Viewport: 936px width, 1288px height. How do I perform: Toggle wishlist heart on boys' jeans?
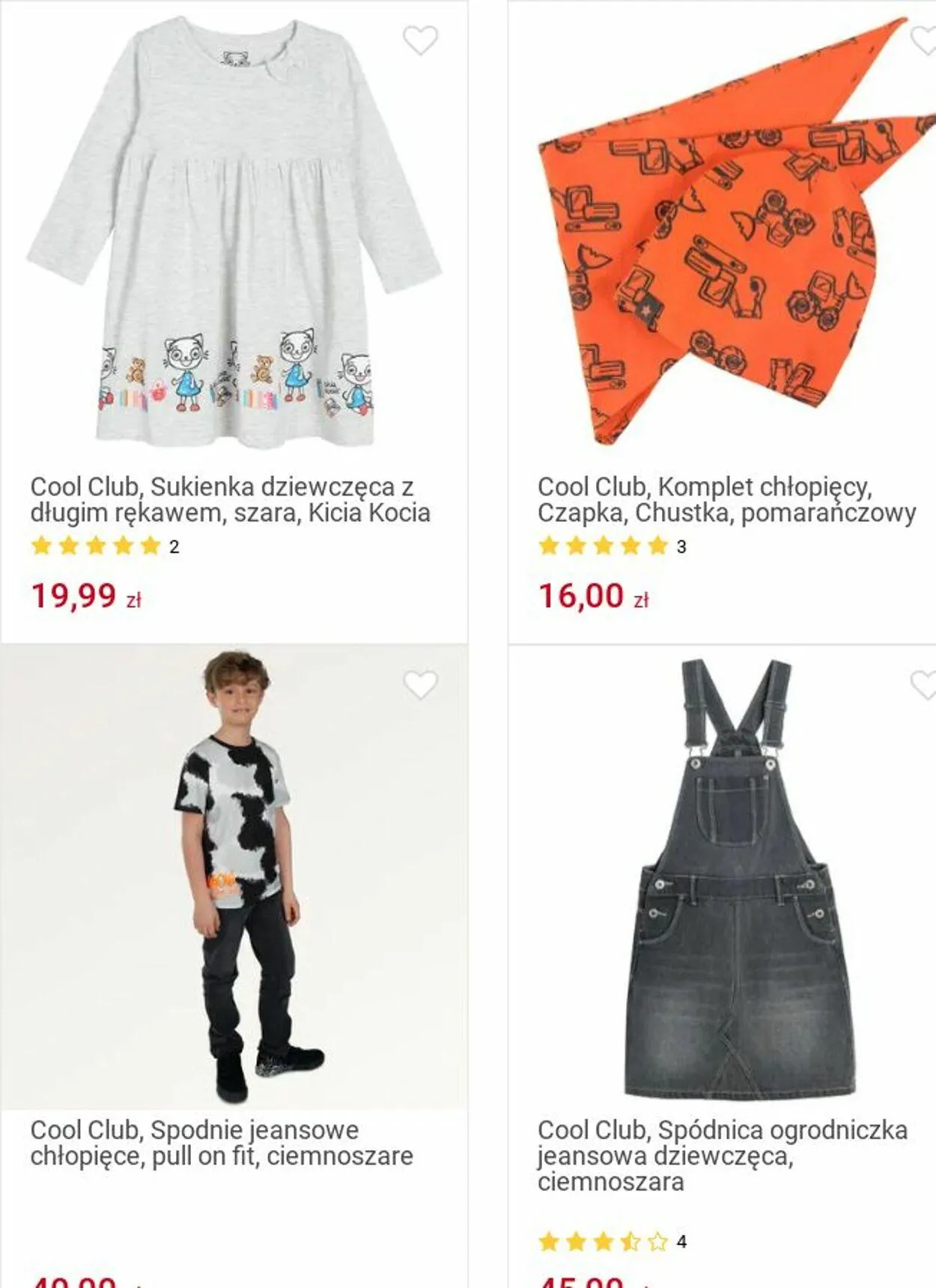tap(420, 685)
